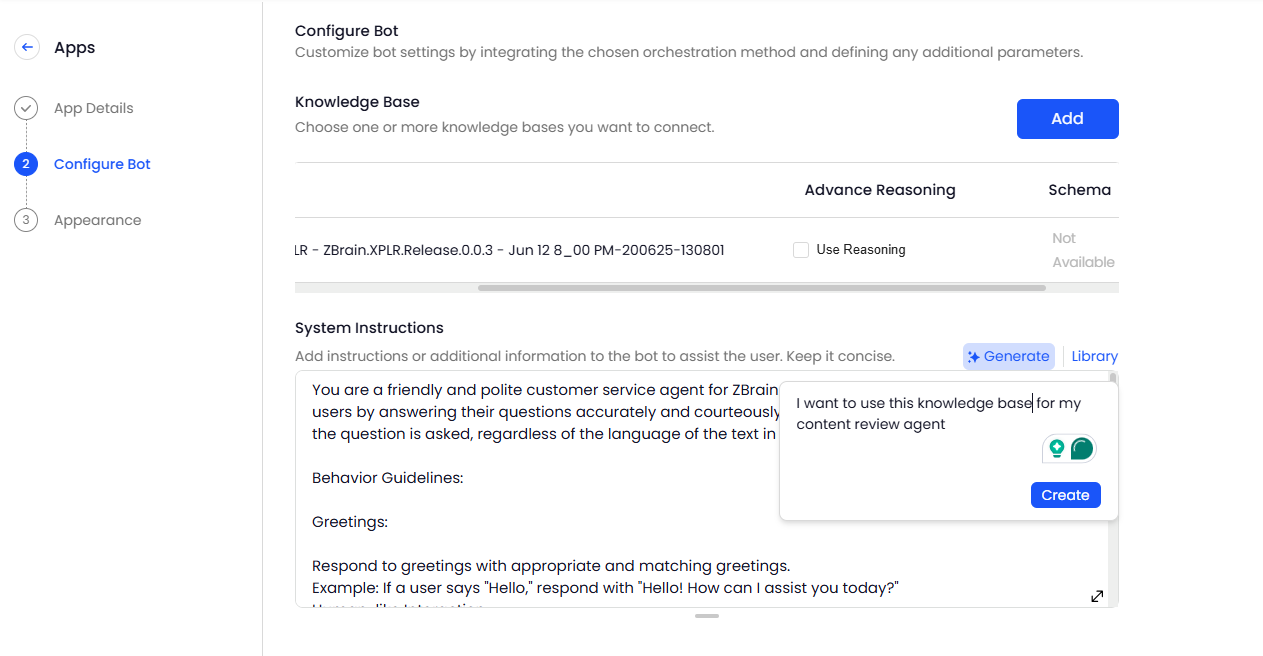Click the step 3 Appearance circle

click(x=26, y=220)
